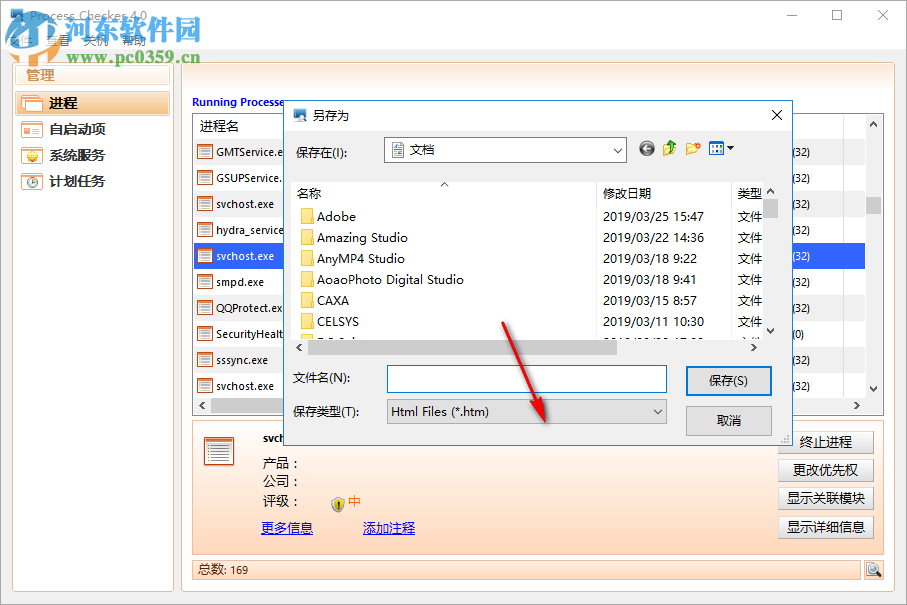The width and height of the screenshot is (907, 605).
Task: Open the 帮助 menu
Action: pyautogui.click(x=135, y=41)
